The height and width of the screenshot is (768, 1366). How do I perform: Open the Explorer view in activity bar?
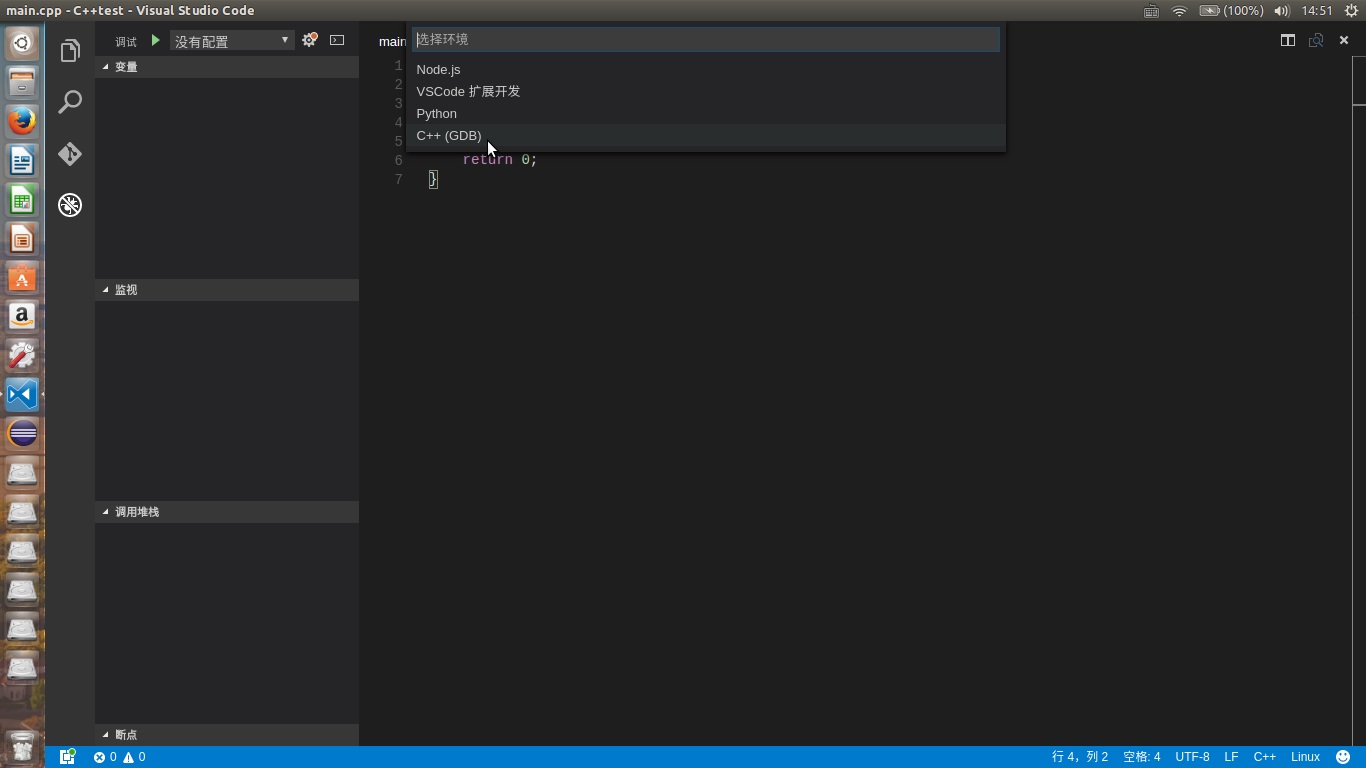pyautogui.click(x=70, y=51)
